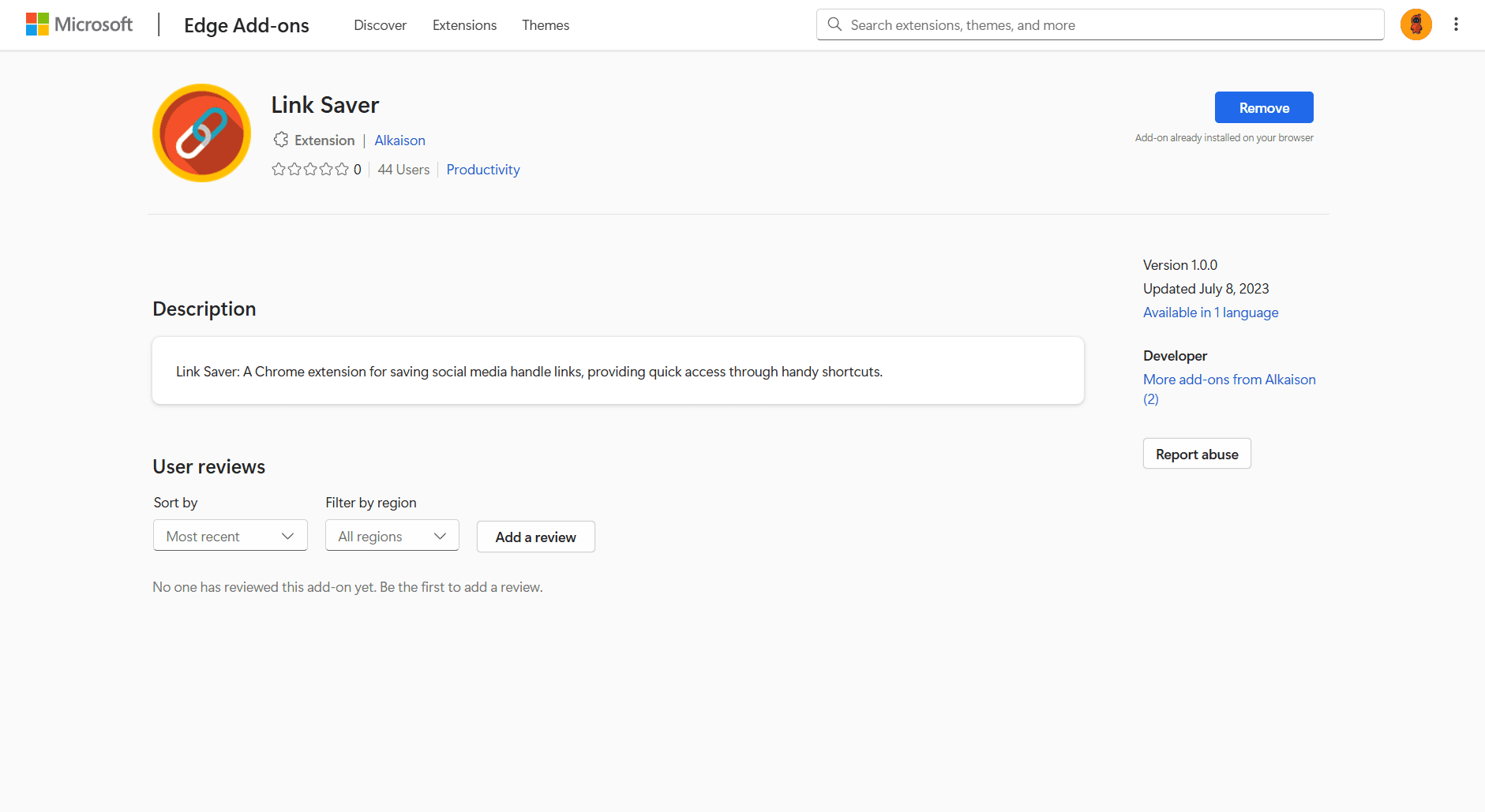
Task: Browse the Productivity category
Action: [482, 169]
